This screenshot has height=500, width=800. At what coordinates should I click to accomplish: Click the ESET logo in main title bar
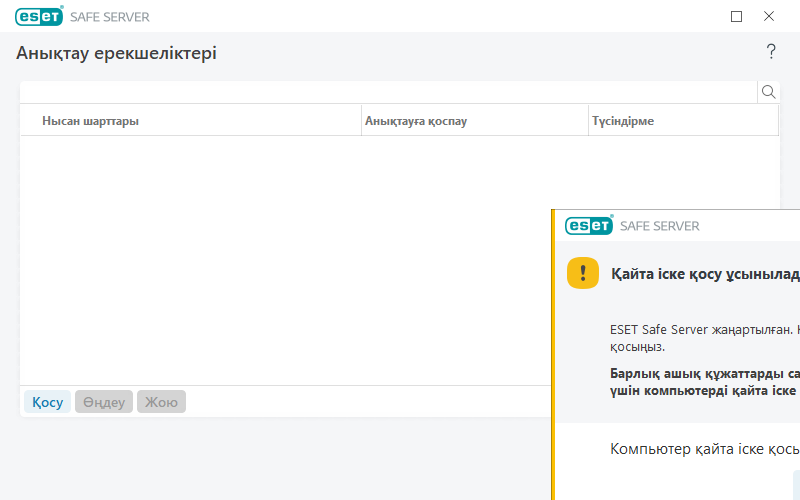39,16
